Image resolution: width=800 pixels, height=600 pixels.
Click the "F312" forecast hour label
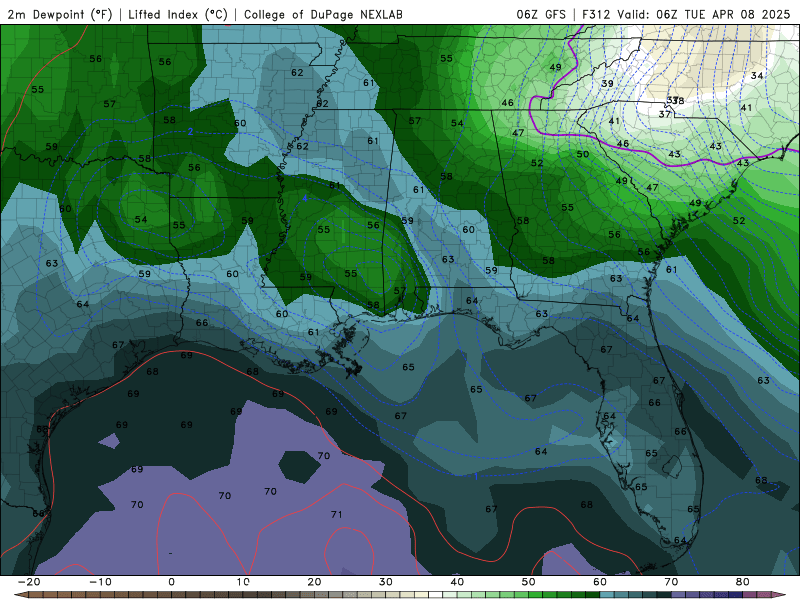click(x=595, y=14)
